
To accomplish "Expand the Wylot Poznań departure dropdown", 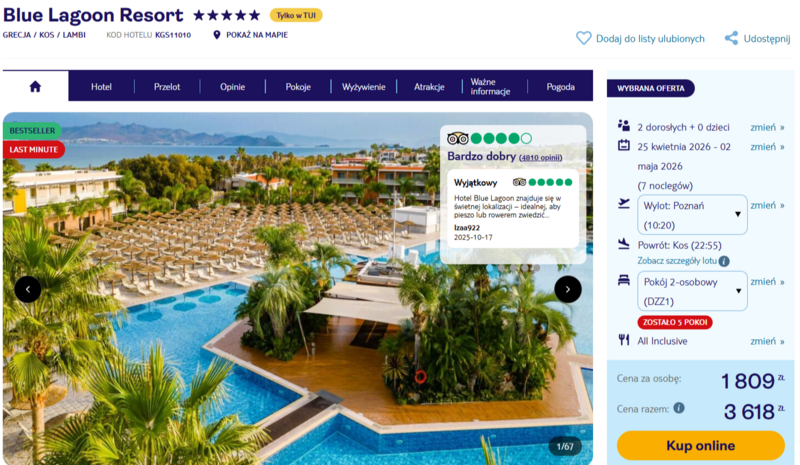I will tap(692, 215).
